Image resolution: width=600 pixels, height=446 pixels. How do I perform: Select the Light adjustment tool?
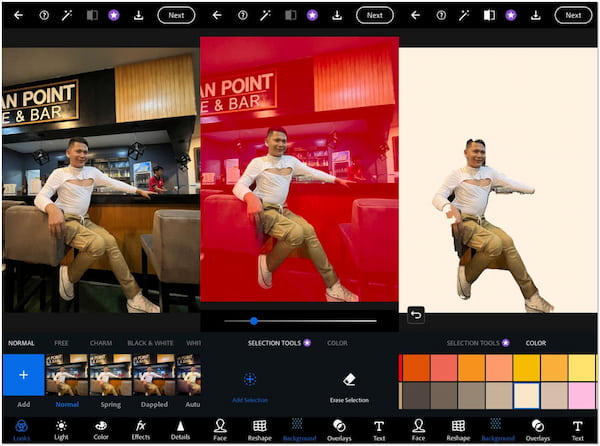61,428
